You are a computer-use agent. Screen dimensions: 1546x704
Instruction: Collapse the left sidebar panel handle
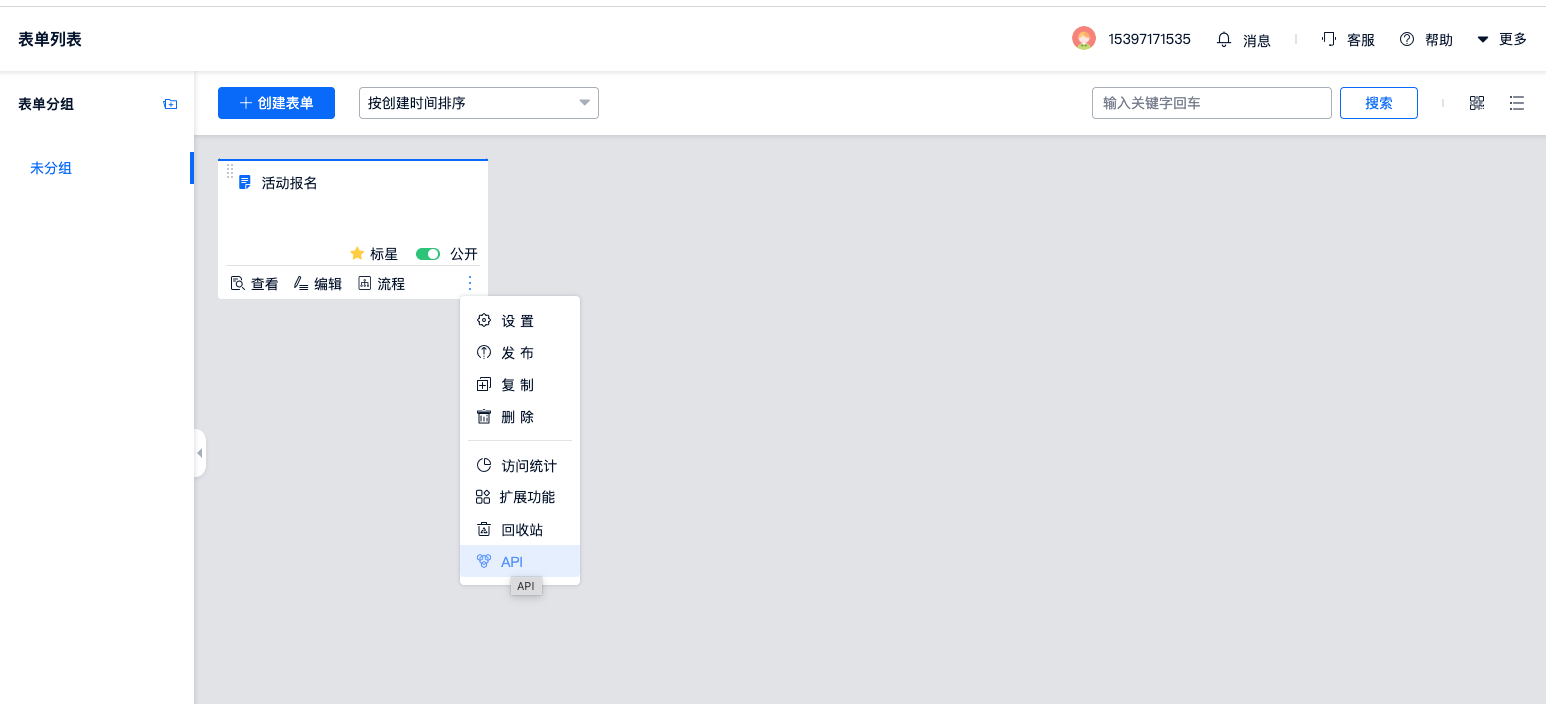[200, 453]
